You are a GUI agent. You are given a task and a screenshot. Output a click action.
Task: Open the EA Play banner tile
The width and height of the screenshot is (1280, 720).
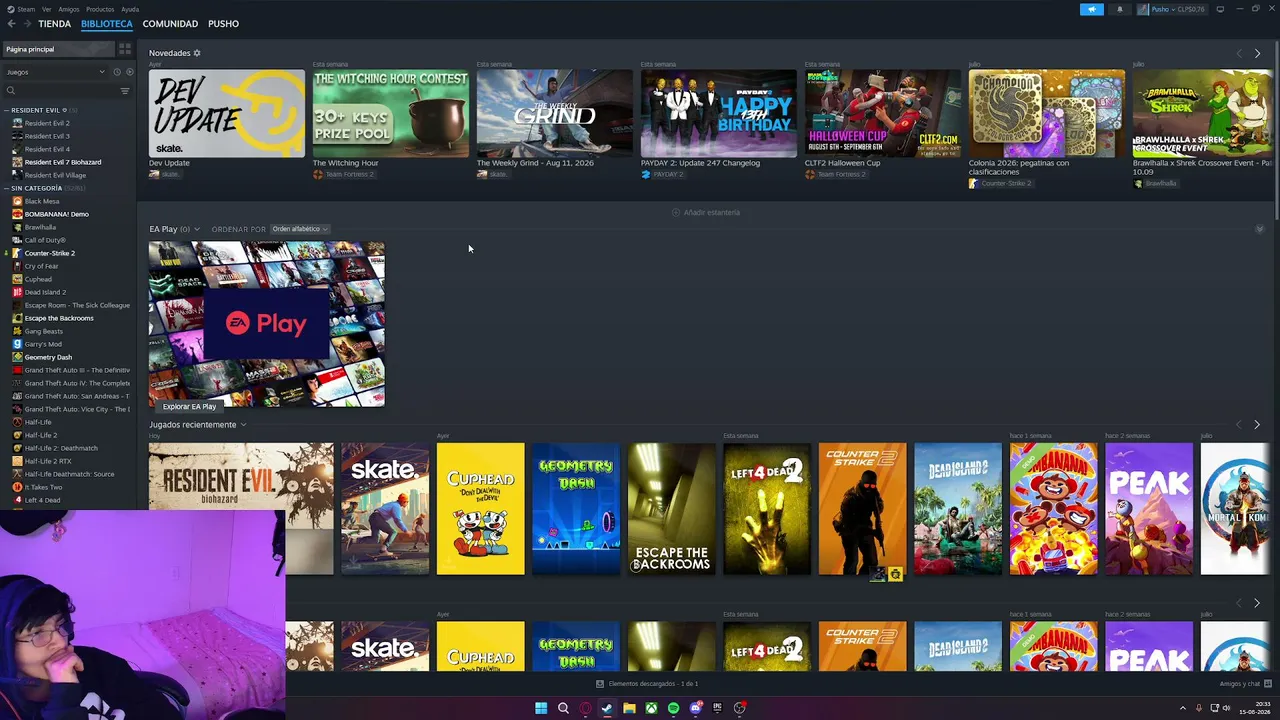coord(267,324)
